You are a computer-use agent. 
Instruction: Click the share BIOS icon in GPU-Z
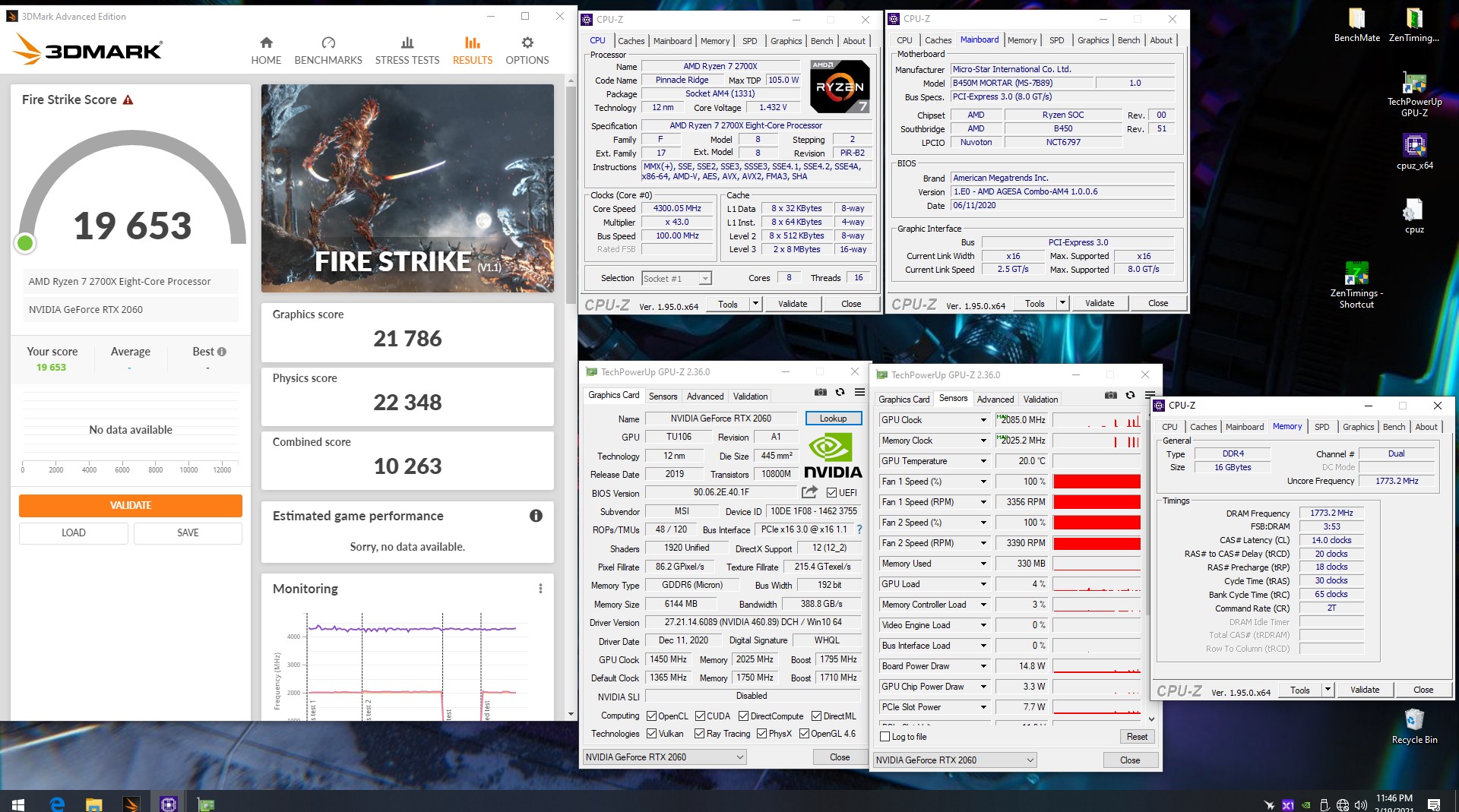(809, 492)
